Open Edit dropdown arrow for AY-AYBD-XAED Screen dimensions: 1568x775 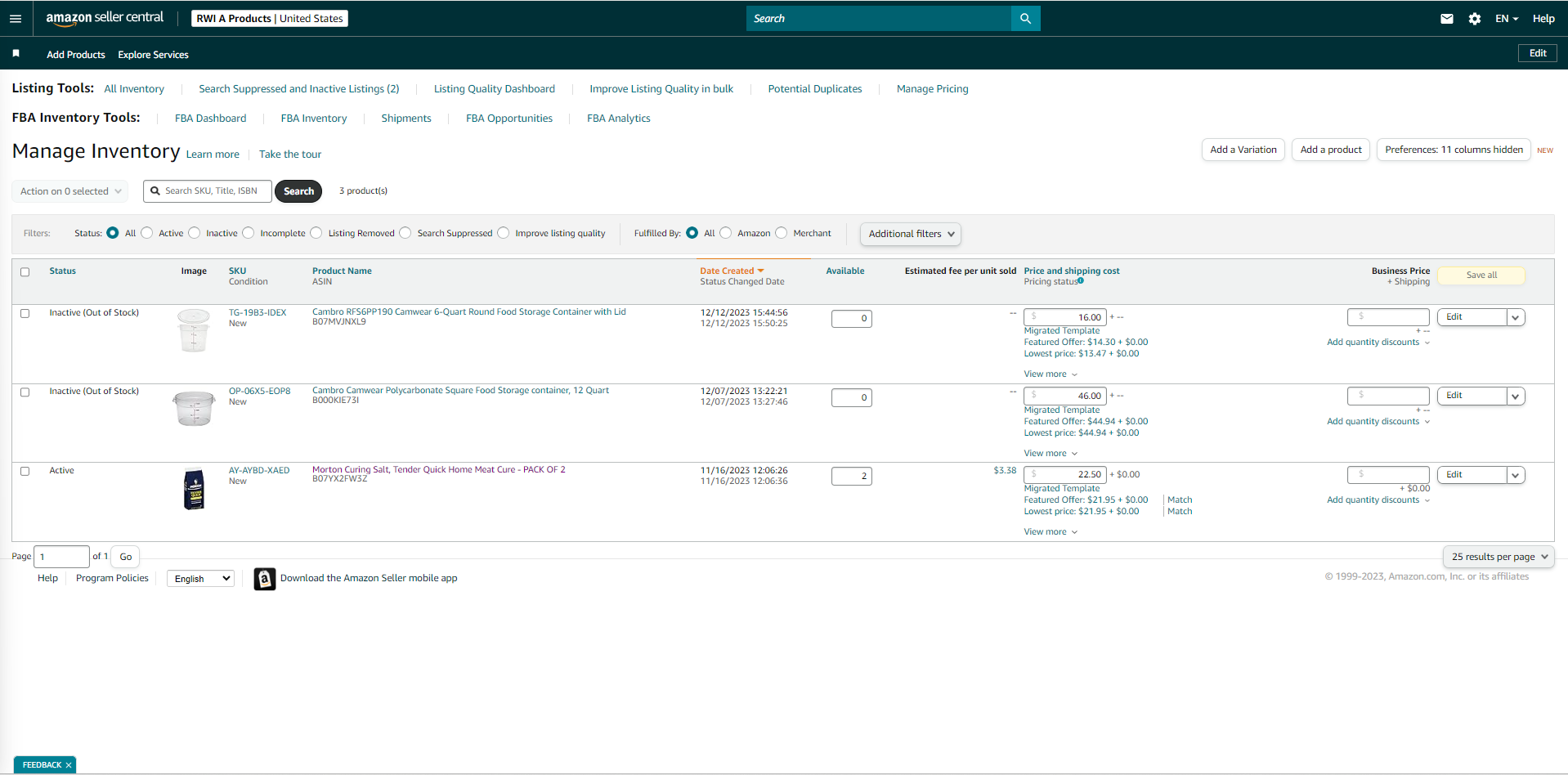[x=1516, y=475]
